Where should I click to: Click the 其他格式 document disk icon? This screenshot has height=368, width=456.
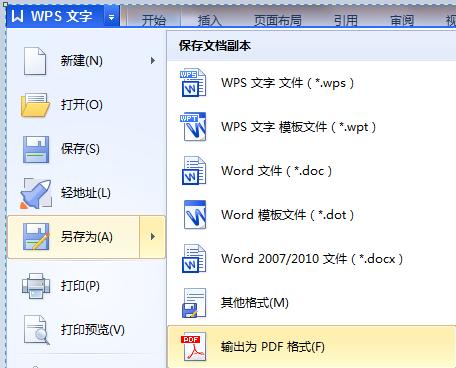(x=194, y=303)
